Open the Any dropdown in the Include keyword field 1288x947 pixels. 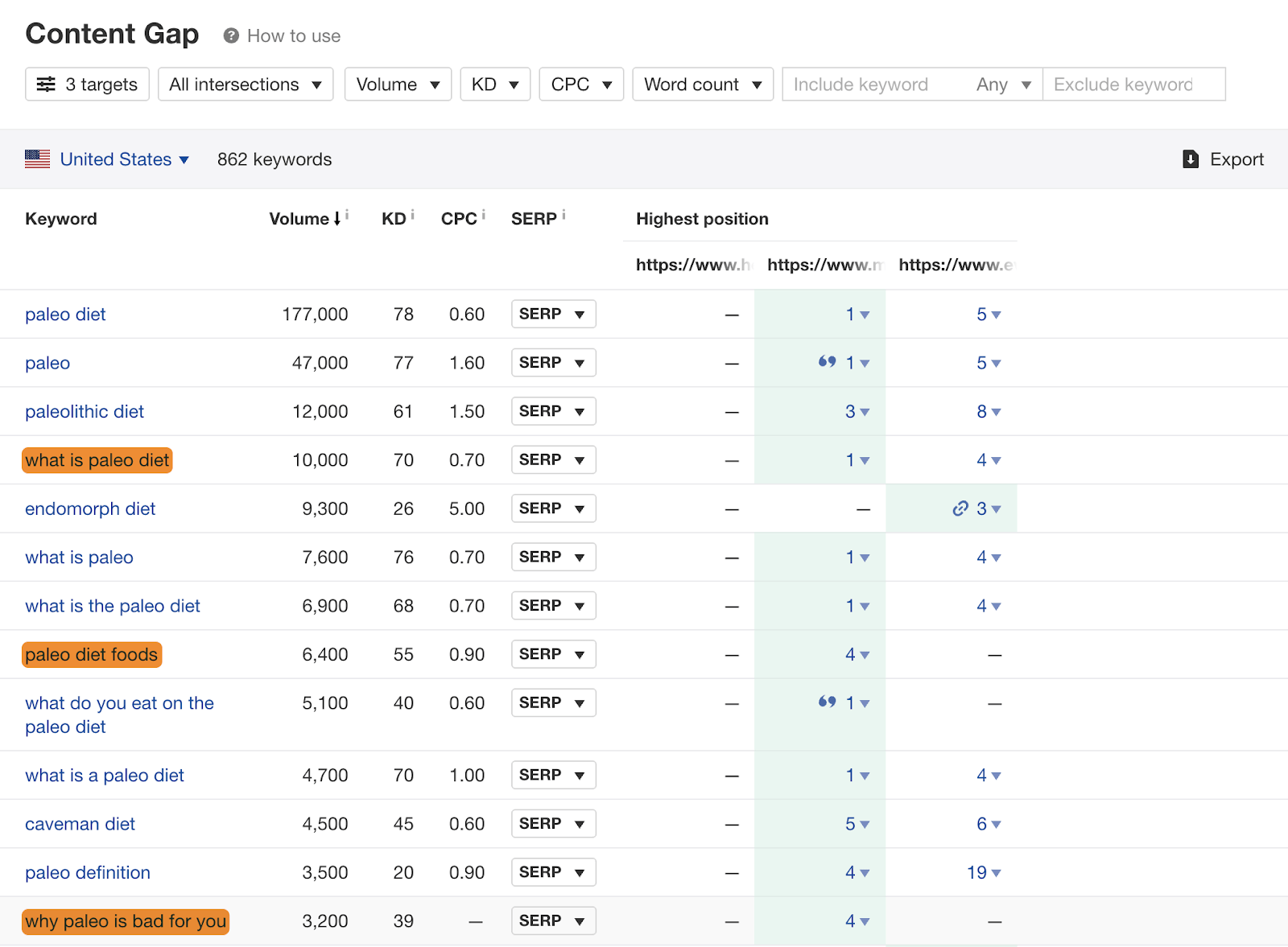pyautogui.click(x=1002, y=84)
